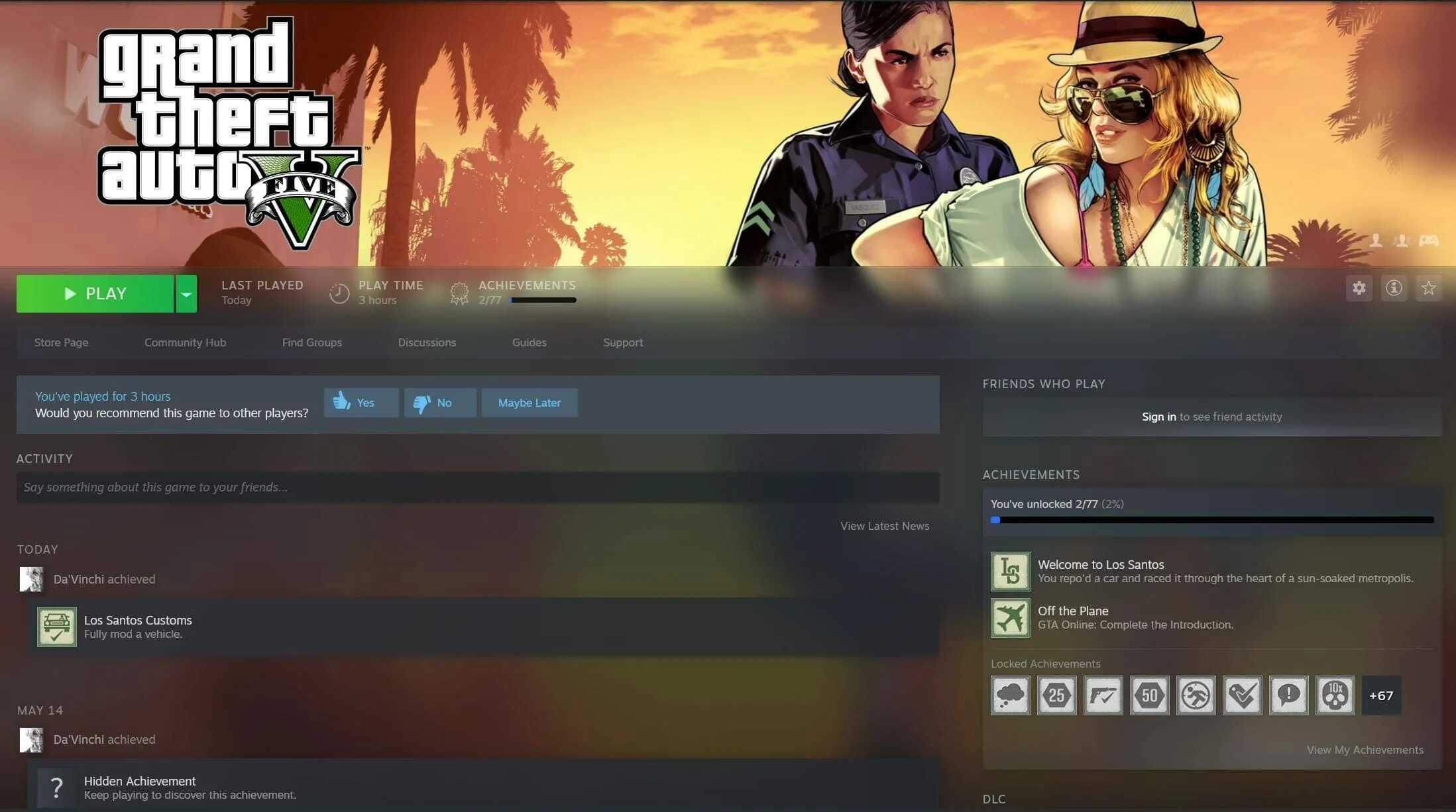Click the achievements progress bar
Screen dimensions: 1456x812
point(1212,518)
